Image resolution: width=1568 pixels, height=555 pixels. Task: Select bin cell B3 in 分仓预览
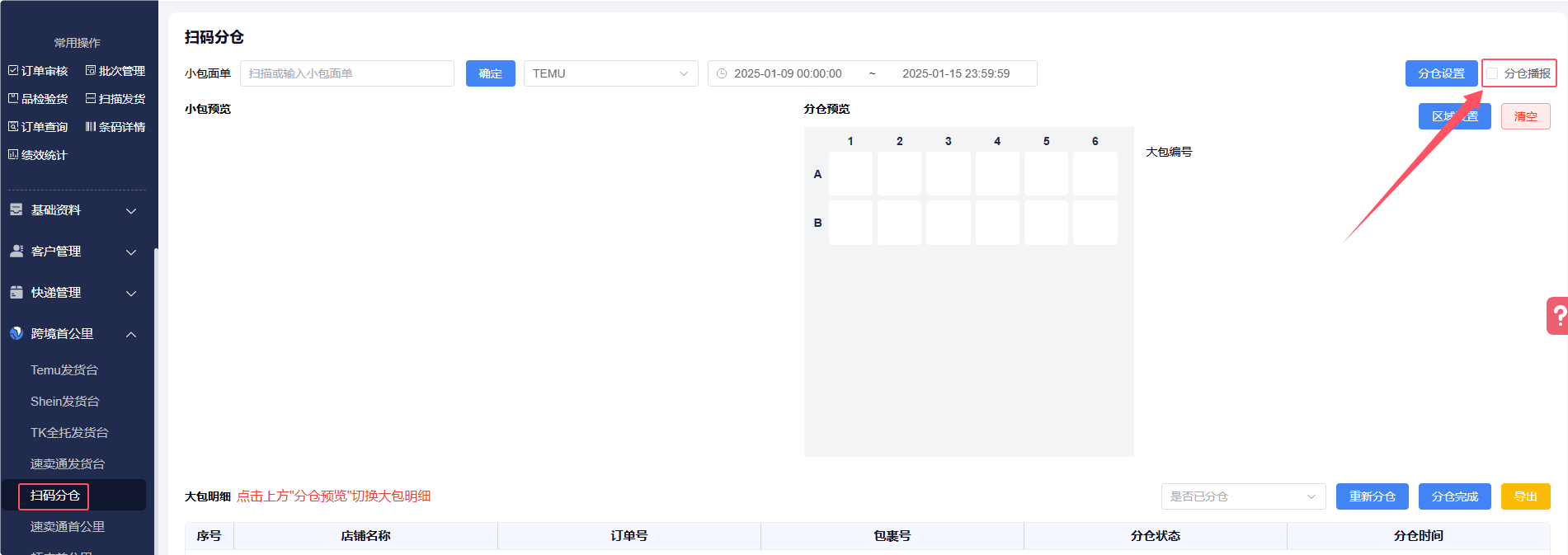point(949,223)
